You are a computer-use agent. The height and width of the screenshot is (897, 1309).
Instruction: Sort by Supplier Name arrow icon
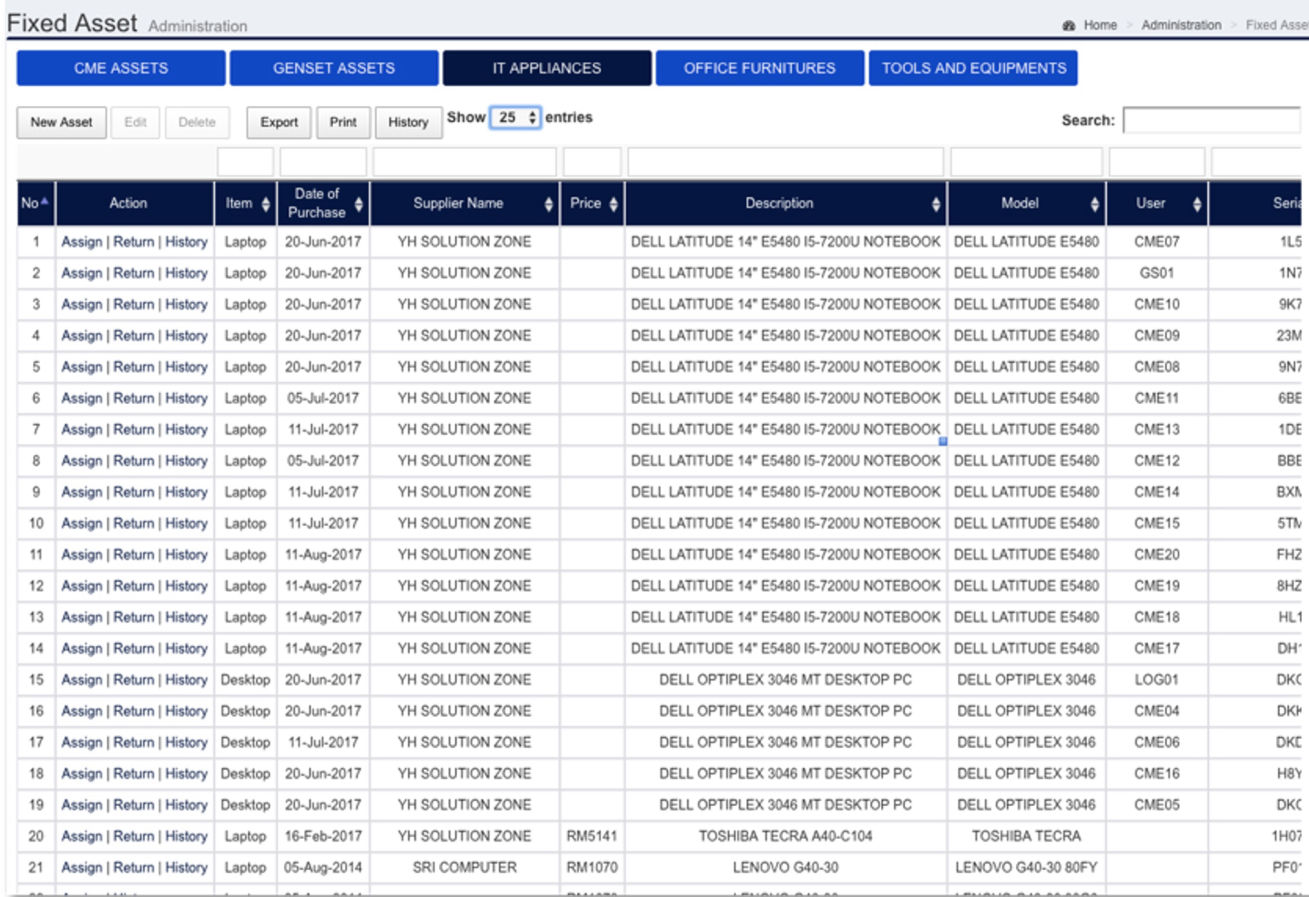pyautogui.click(x=549, y=204)
